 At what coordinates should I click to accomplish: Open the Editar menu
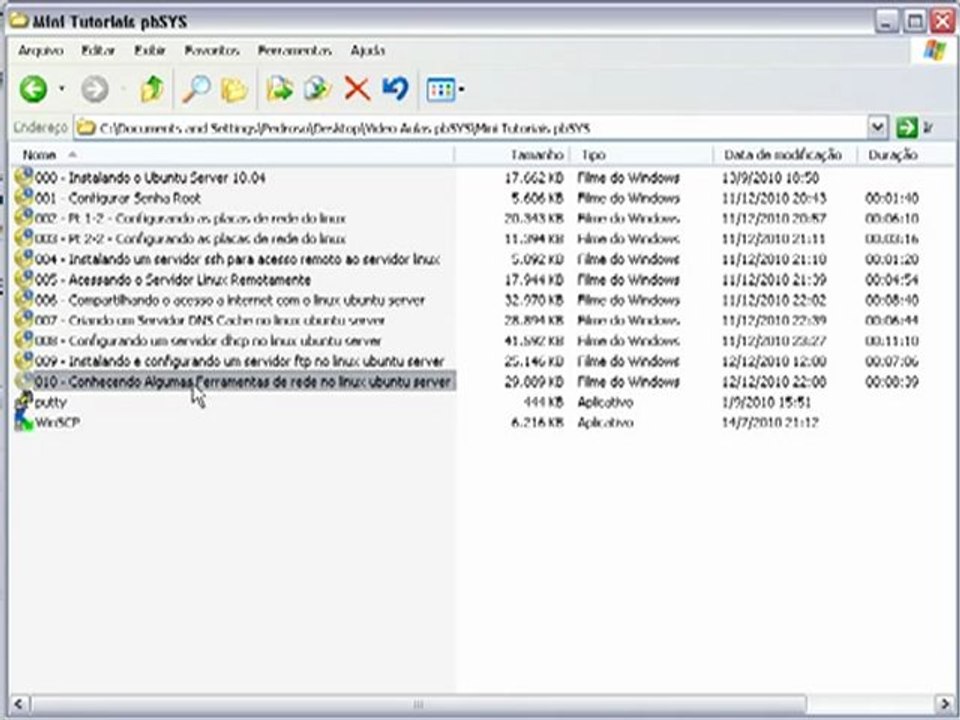coord(98,51)
